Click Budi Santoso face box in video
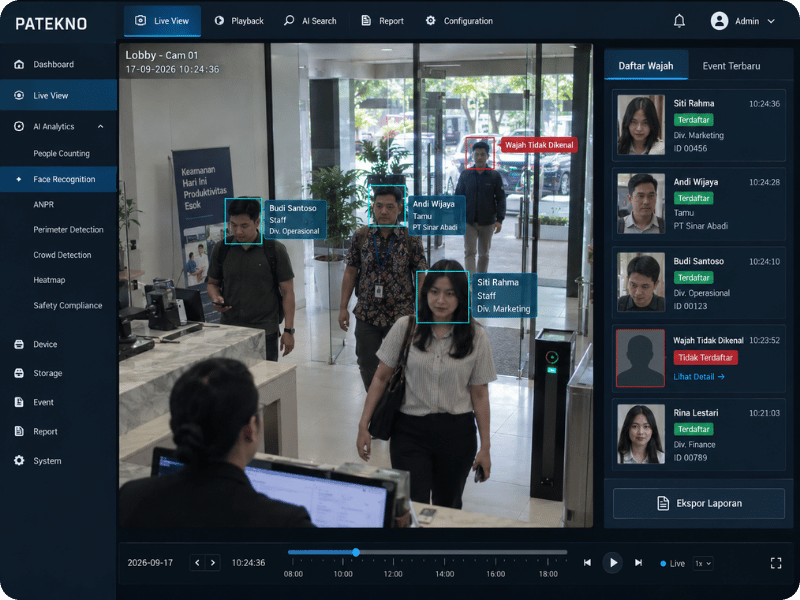 [243, 221]
